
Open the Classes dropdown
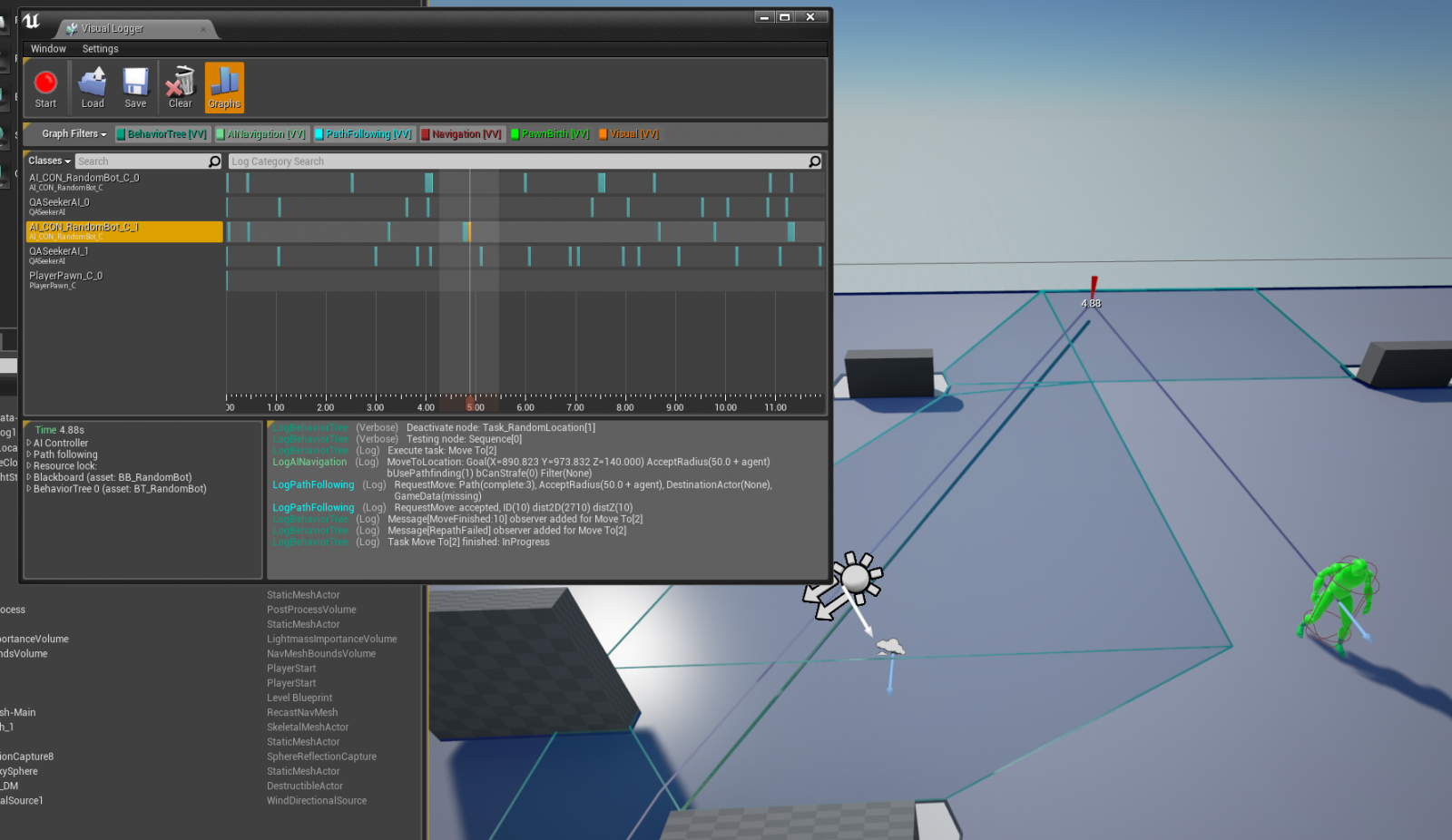pos(48,161)
